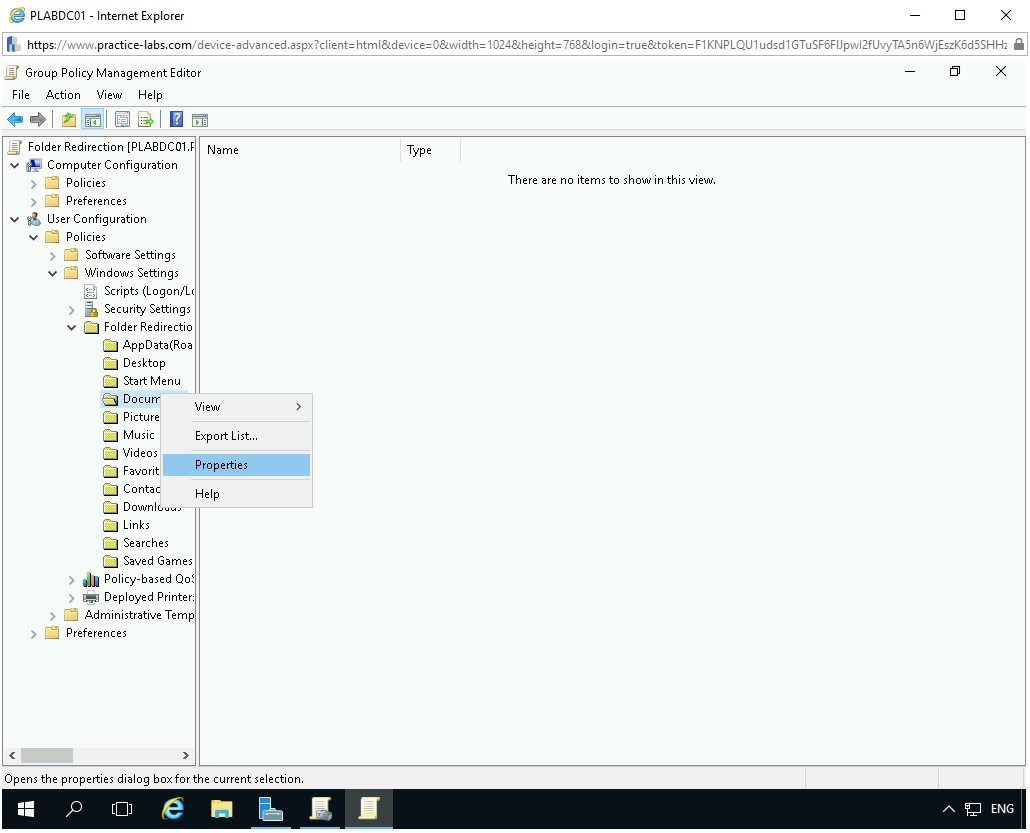
Task: Select the Videos folder tree item
Action: 139,453
